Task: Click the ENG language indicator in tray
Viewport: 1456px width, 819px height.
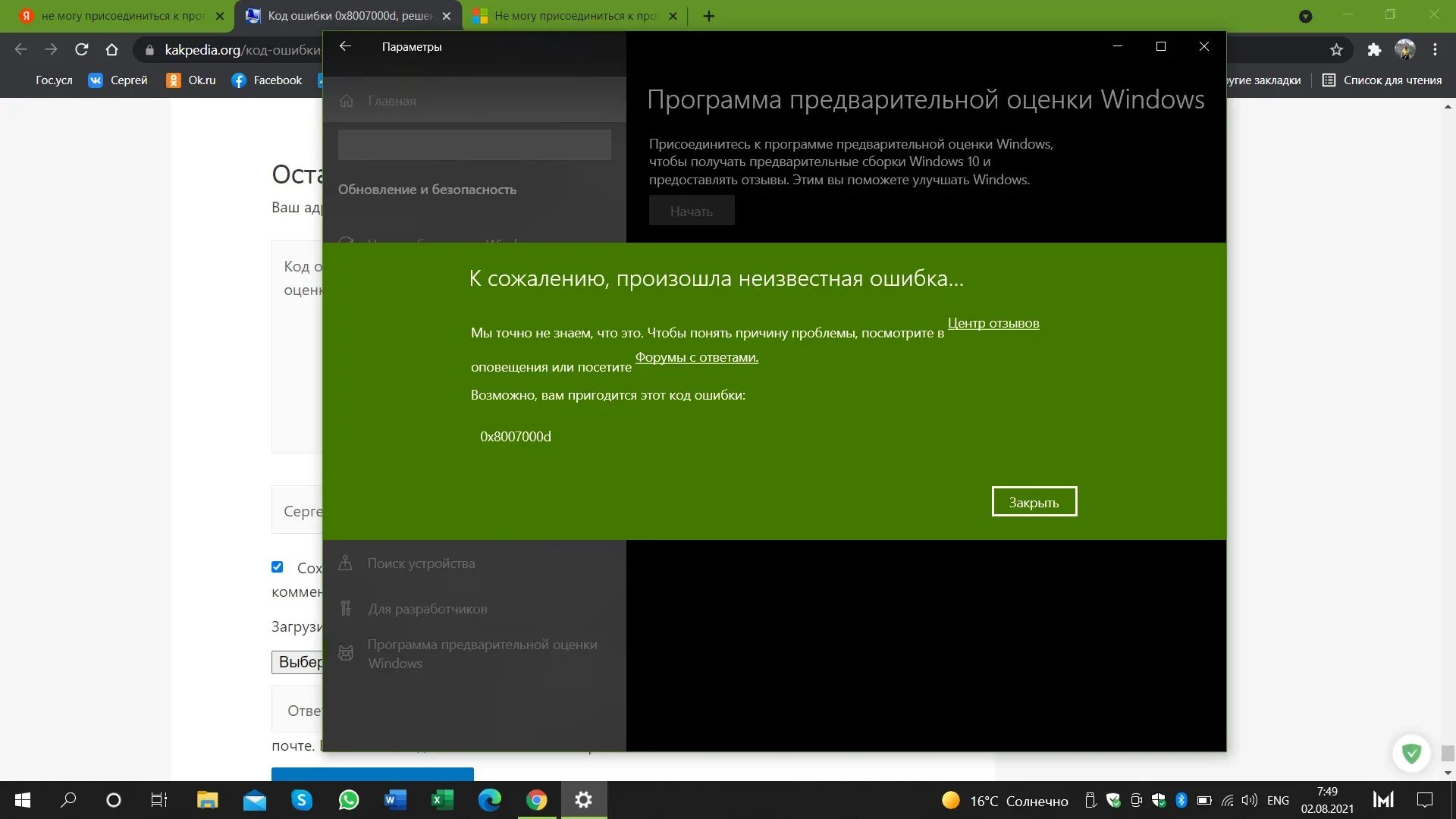Action: click(x=1278, y=801)
